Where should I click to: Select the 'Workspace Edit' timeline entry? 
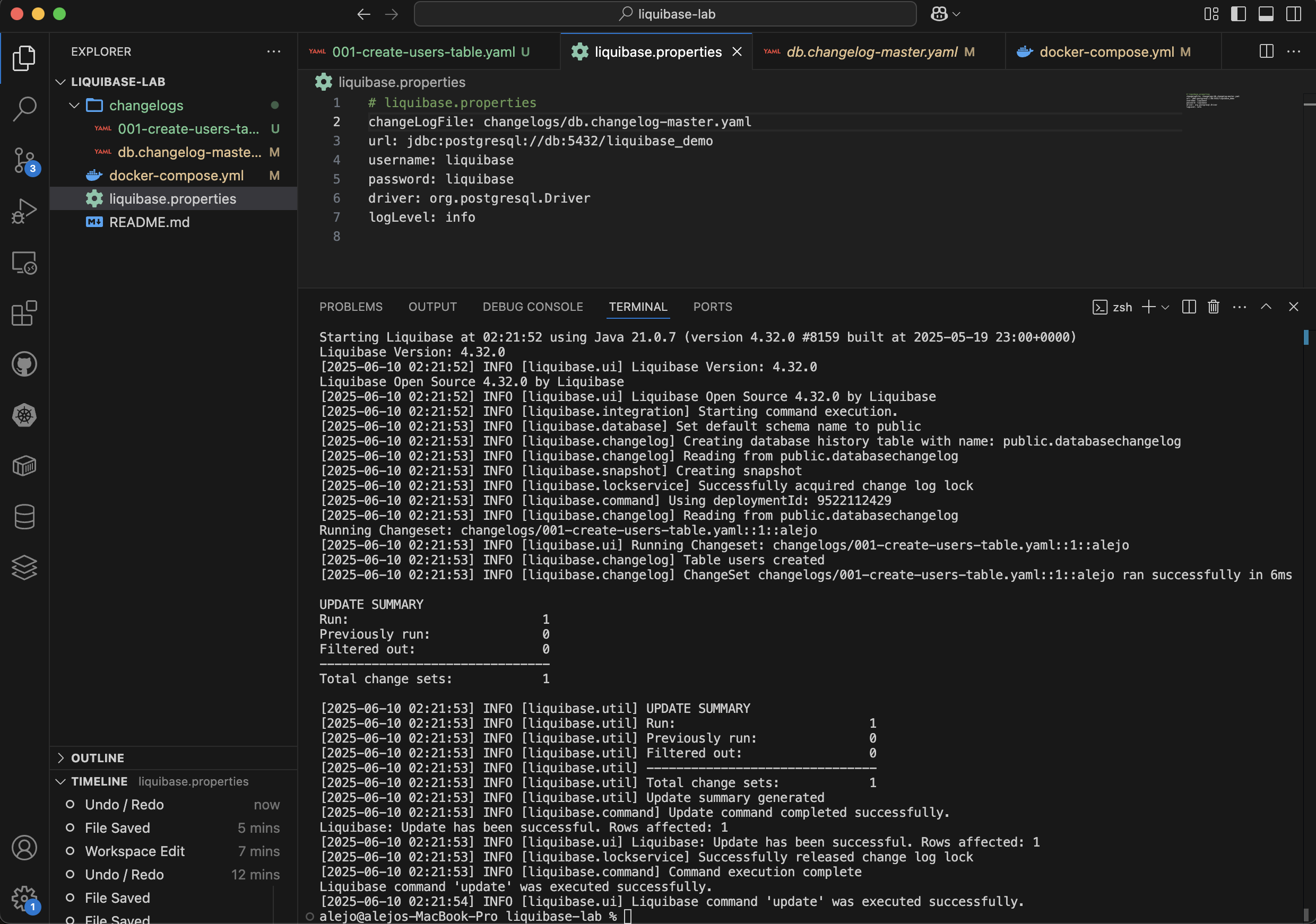174,851
